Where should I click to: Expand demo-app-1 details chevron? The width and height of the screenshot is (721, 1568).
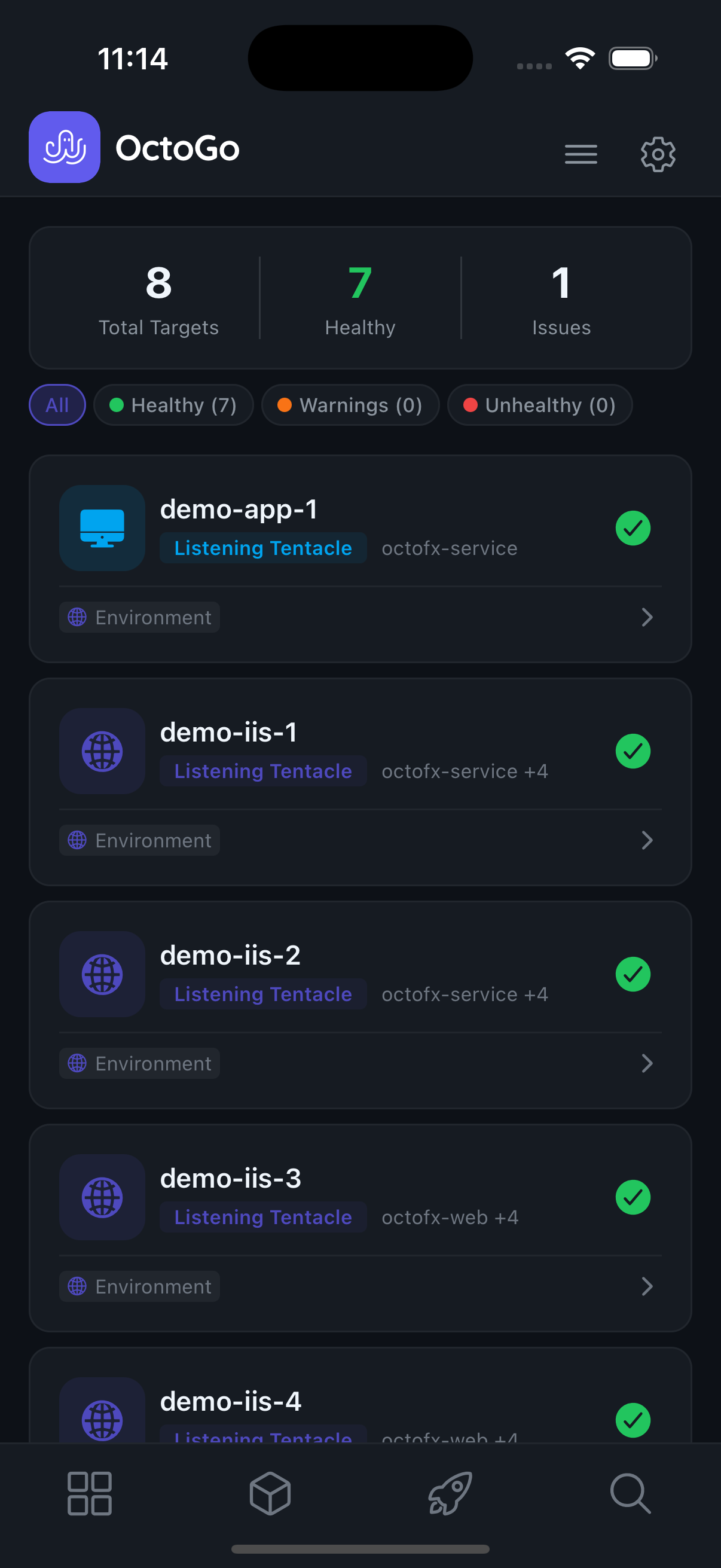[x=647, y=617]
